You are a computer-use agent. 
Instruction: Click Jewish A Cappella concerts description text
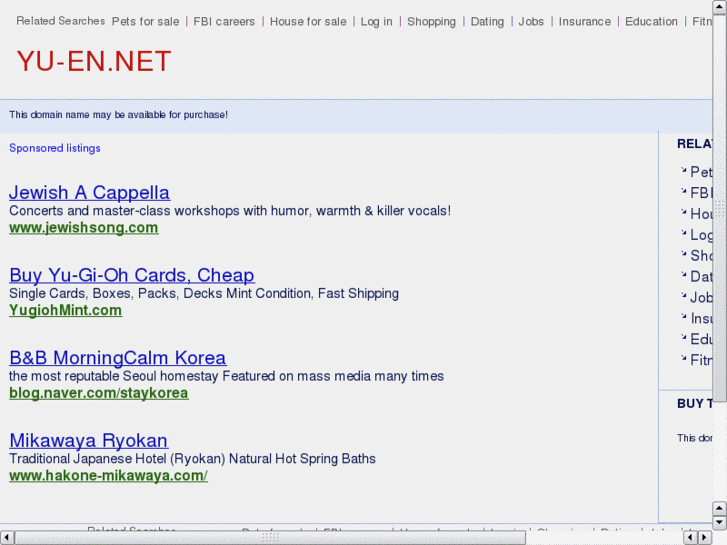pyautogui.click(x=230, y=211)
